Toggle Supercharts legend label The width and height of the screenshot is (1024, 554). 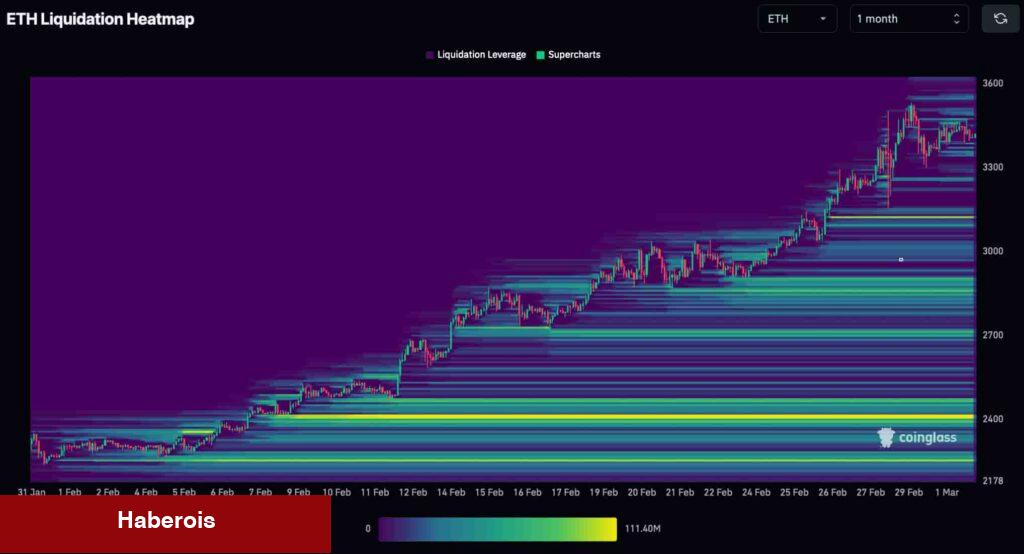click(574, 55)
